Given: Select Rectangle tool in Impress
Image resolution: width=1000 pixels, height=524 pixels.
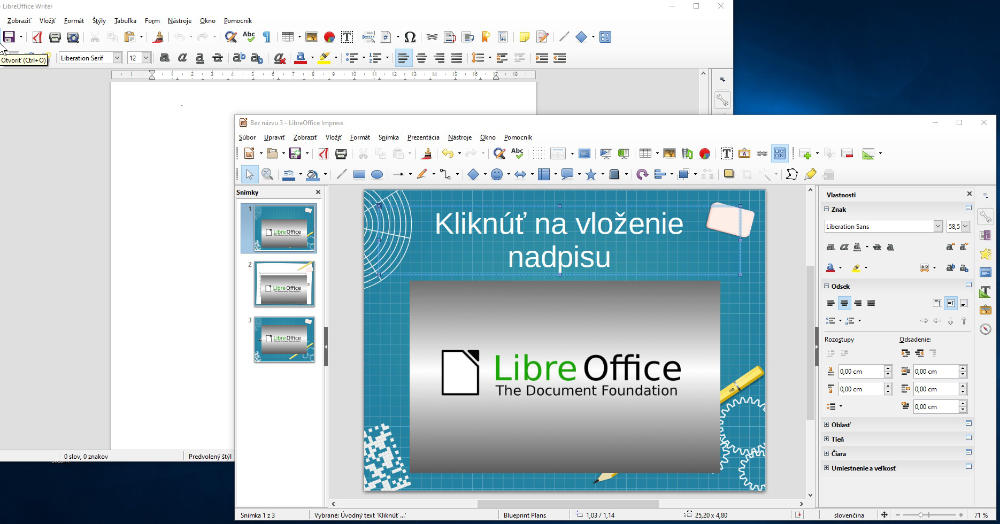Looking at the screenshot, I should click(359, 174).
